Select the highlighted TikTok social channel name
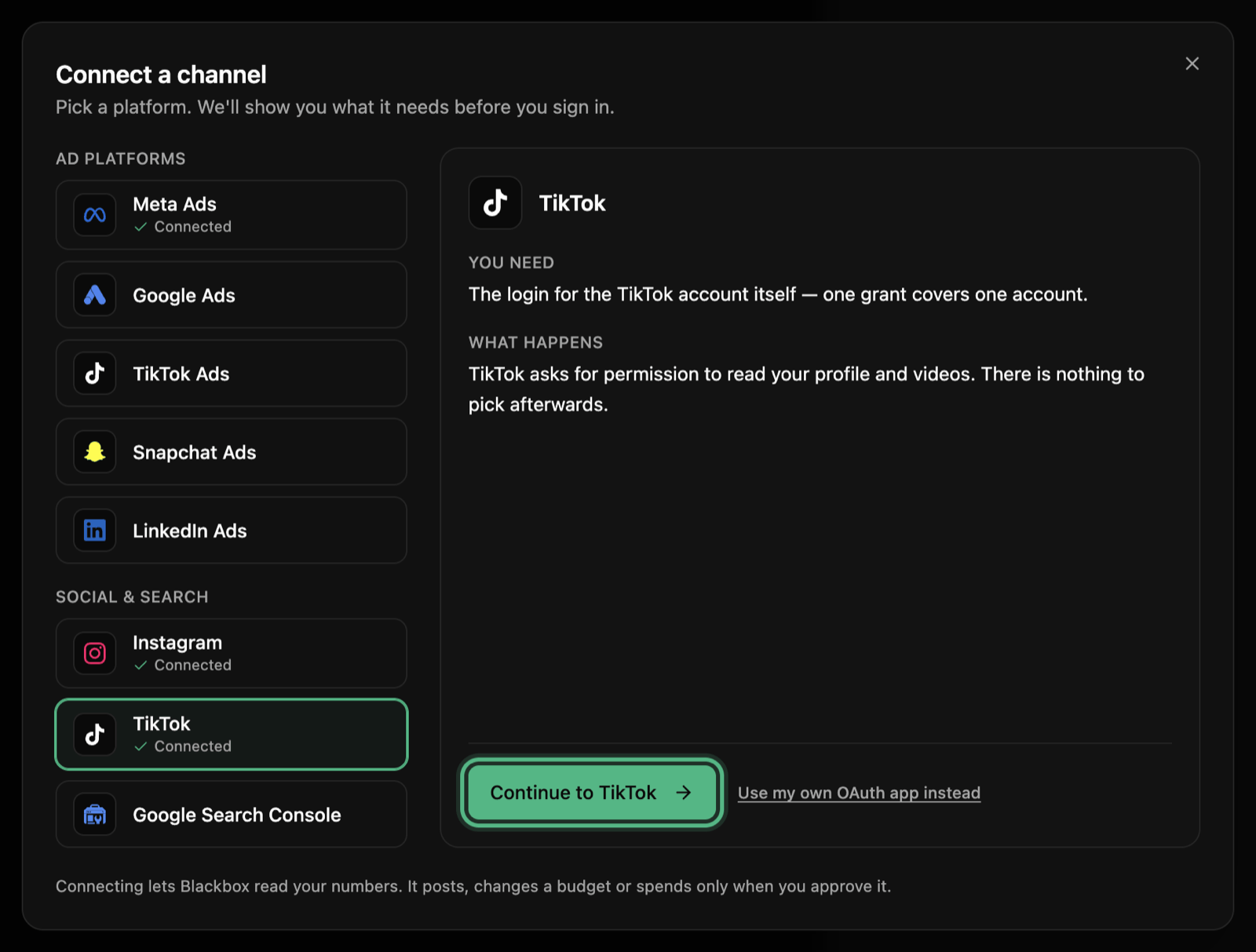 pyautogui.click(x=162, y=724)
